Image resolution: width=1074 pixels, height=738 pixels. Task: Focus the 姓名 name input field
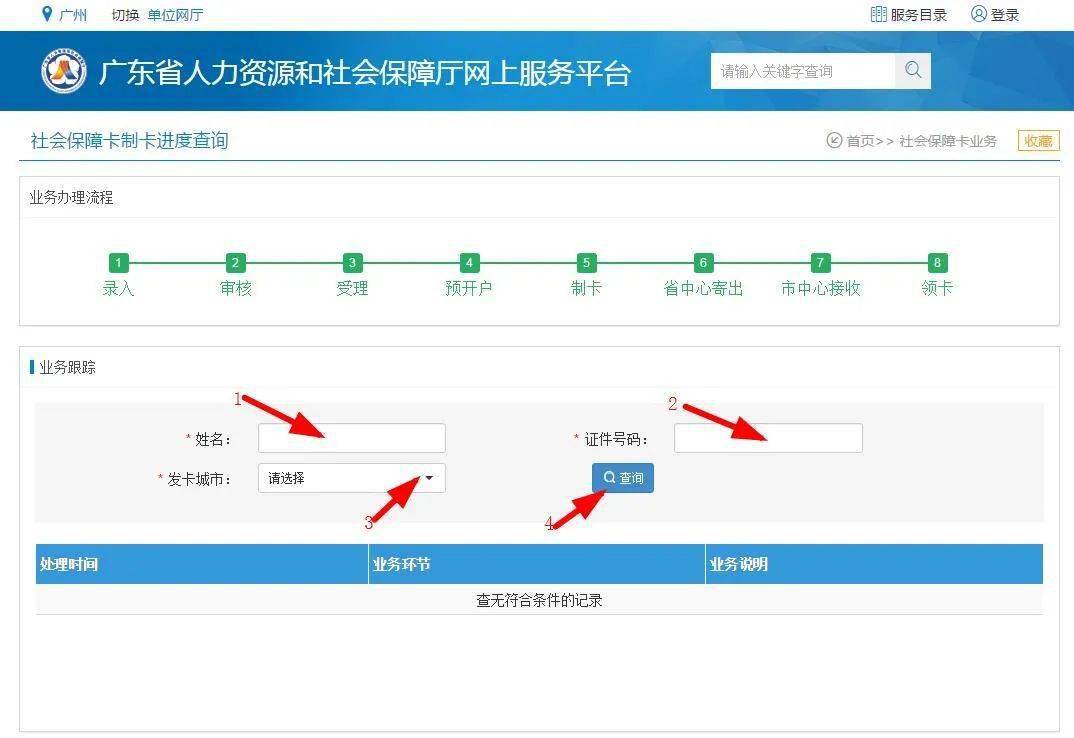tap(351, 438)
